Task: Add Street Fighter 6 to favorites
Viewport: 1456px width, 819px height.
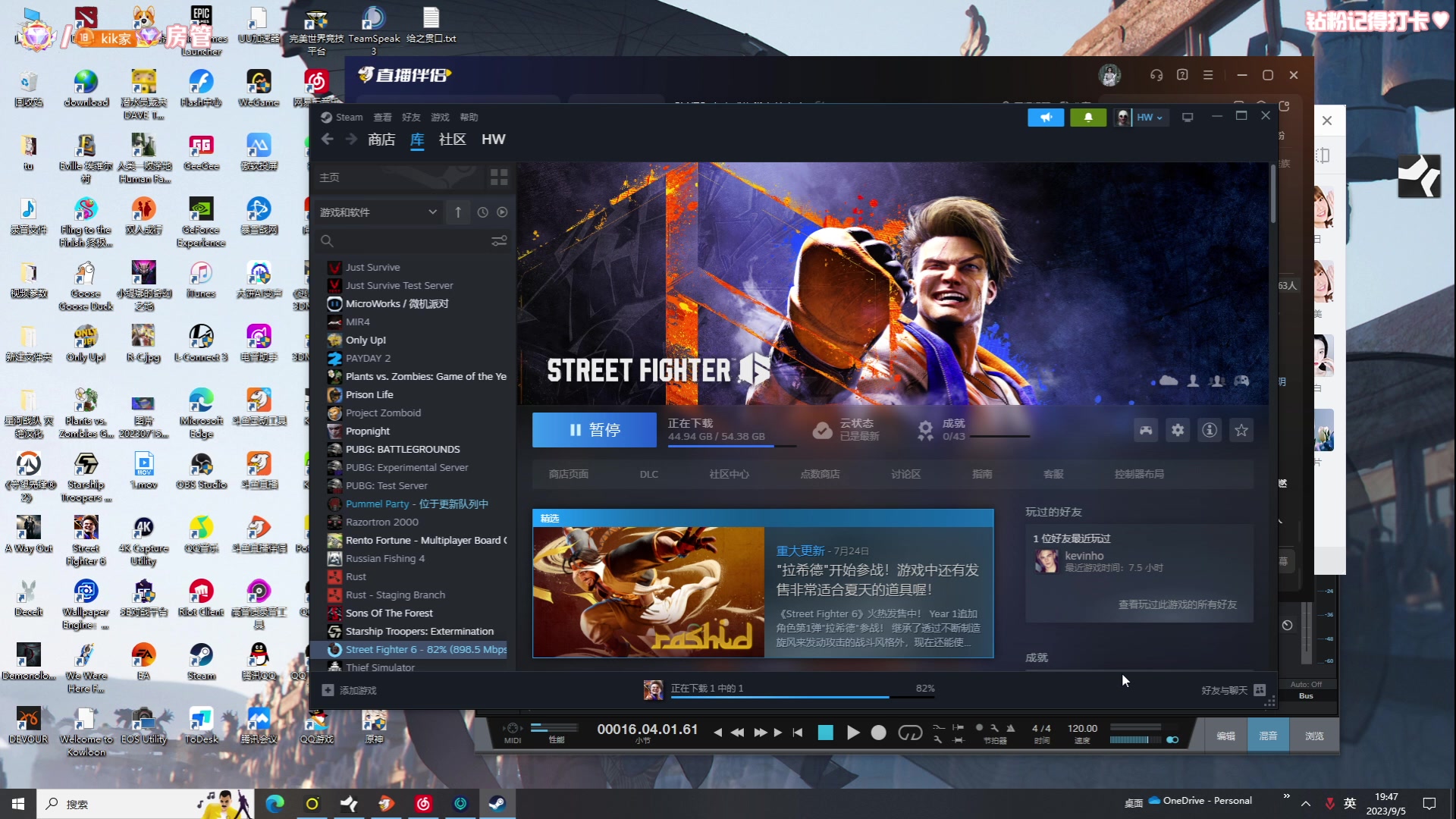Action: [x=1241, y=431]
